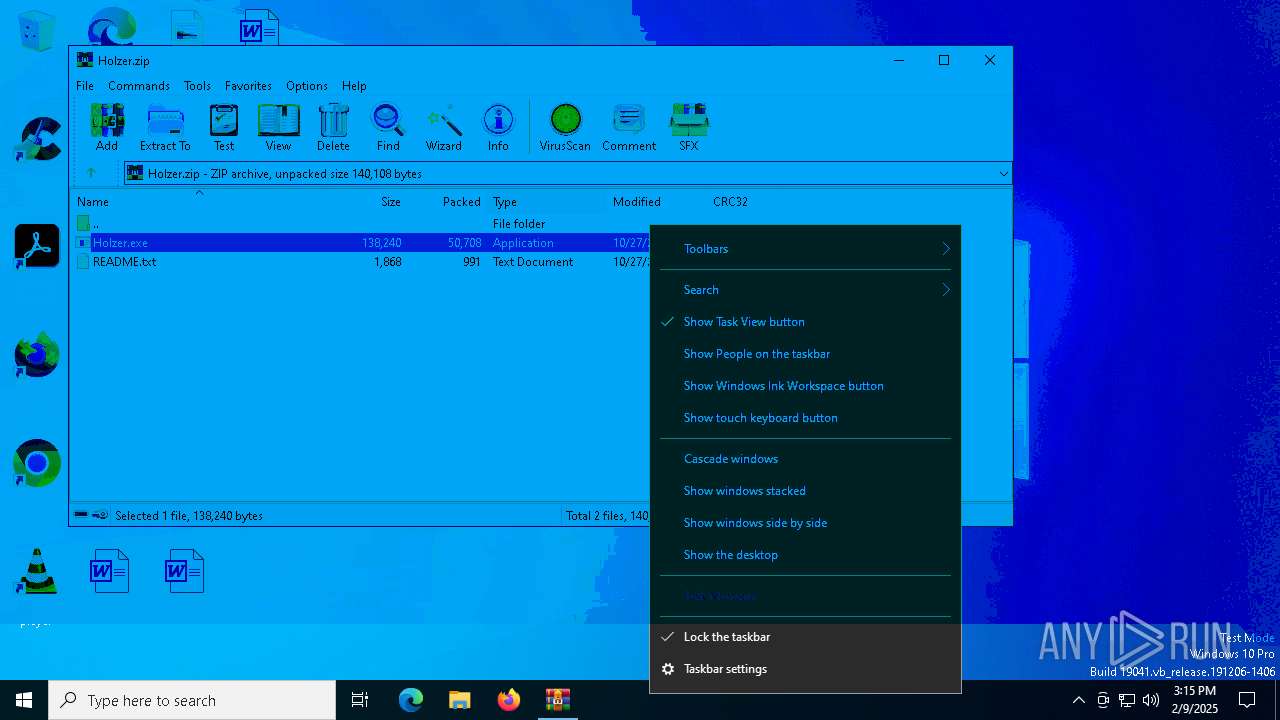Click the Windows Start button
The image size is (1280, 720).
24,700
